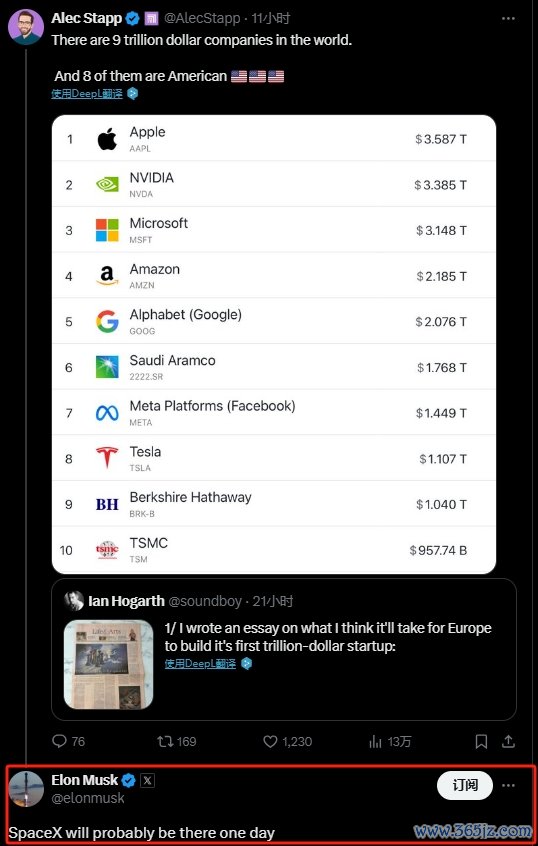The image size is (538, 846).
Task: Open Alec Stapp's profile avatar
Action: point(26,27)
